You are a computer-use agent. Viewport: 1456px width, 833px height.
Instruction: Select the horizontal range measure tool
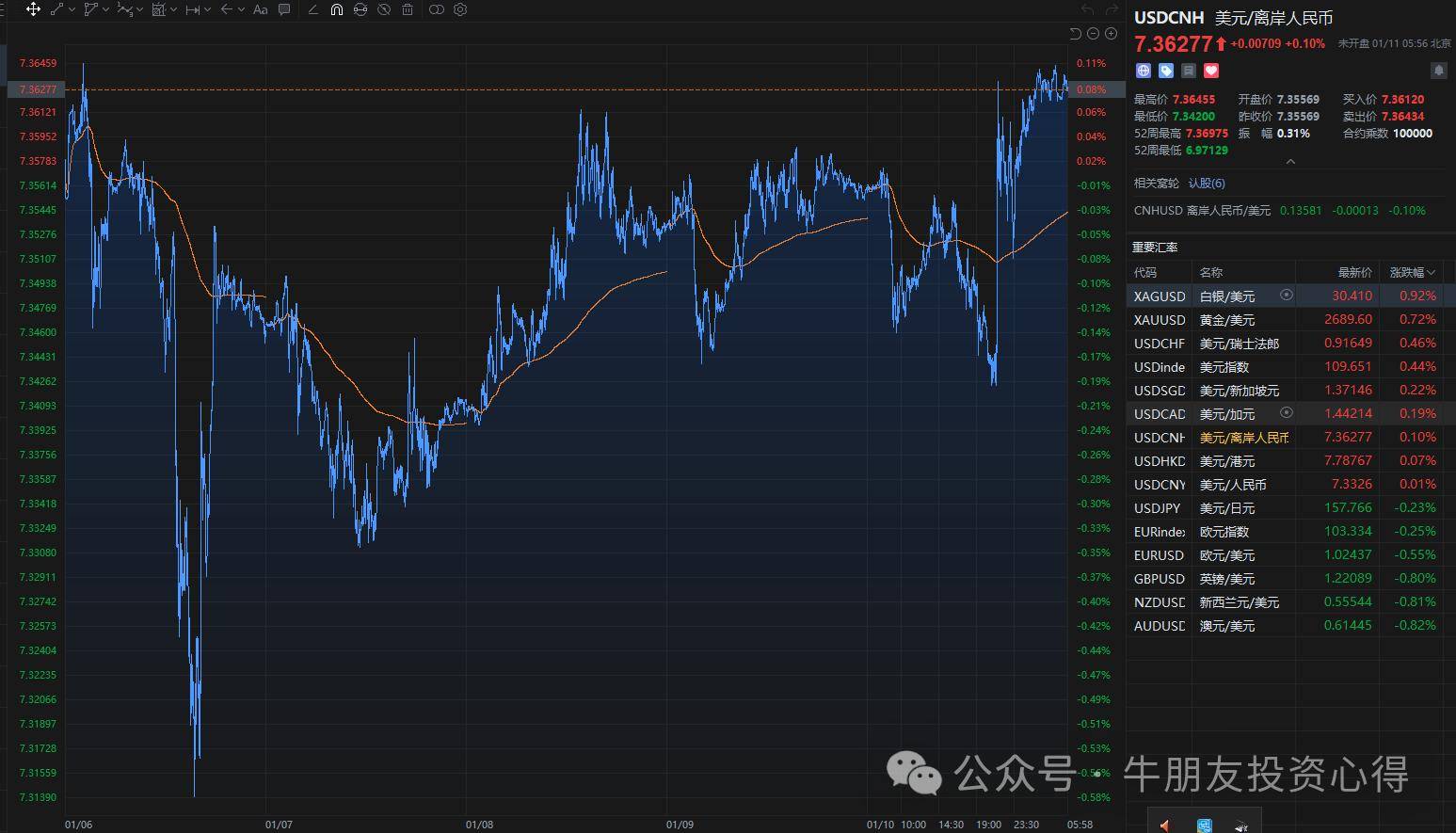(x=193, y=9)
